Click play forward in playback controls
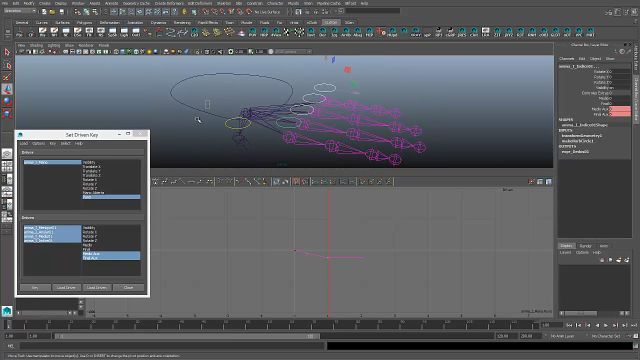Screen dimensions: 640x360 (x=606, y=325)
